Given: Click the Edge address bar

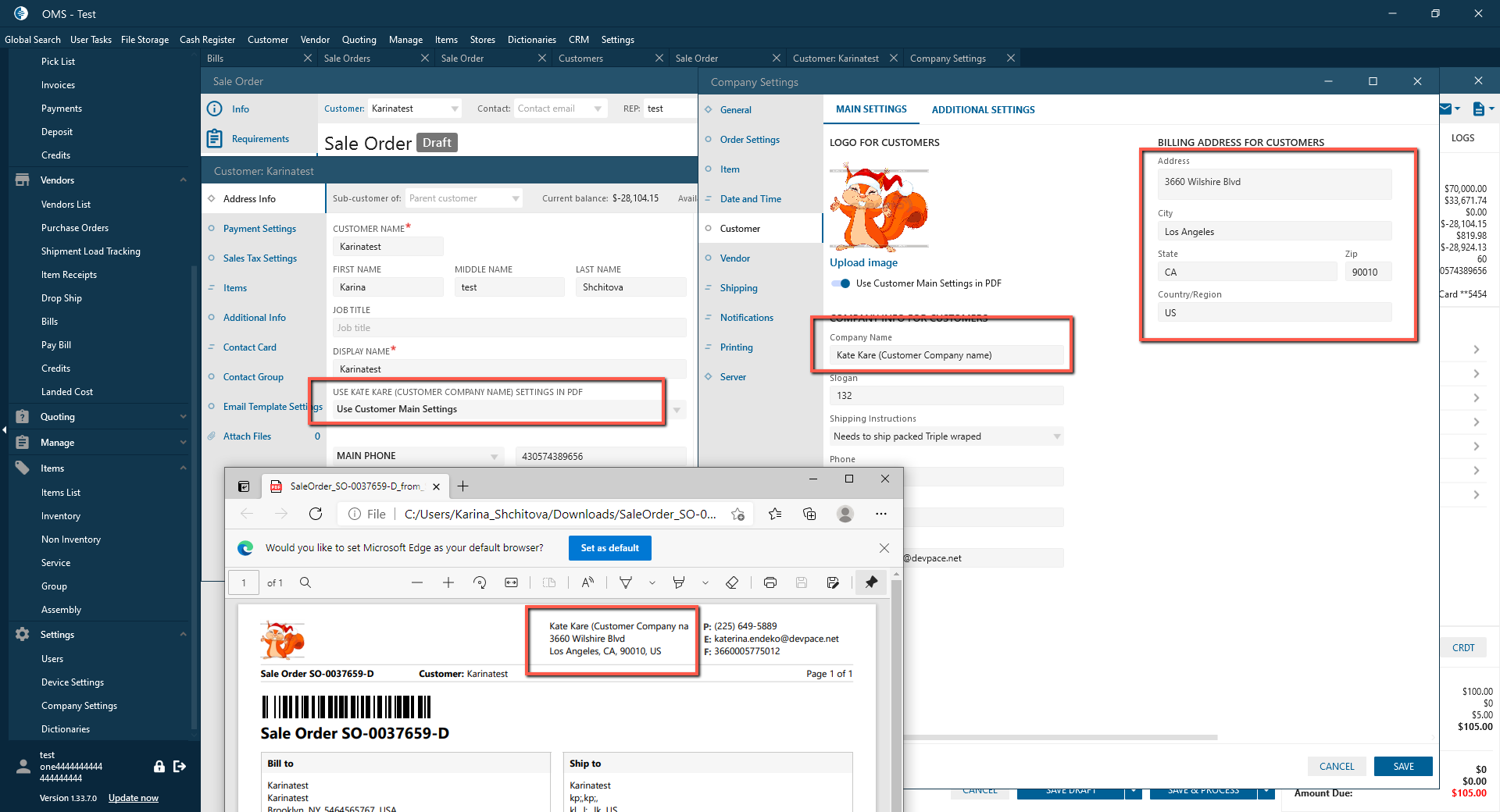Looking at the screenshot, I should pyautogui.click(x=559, y=514).
